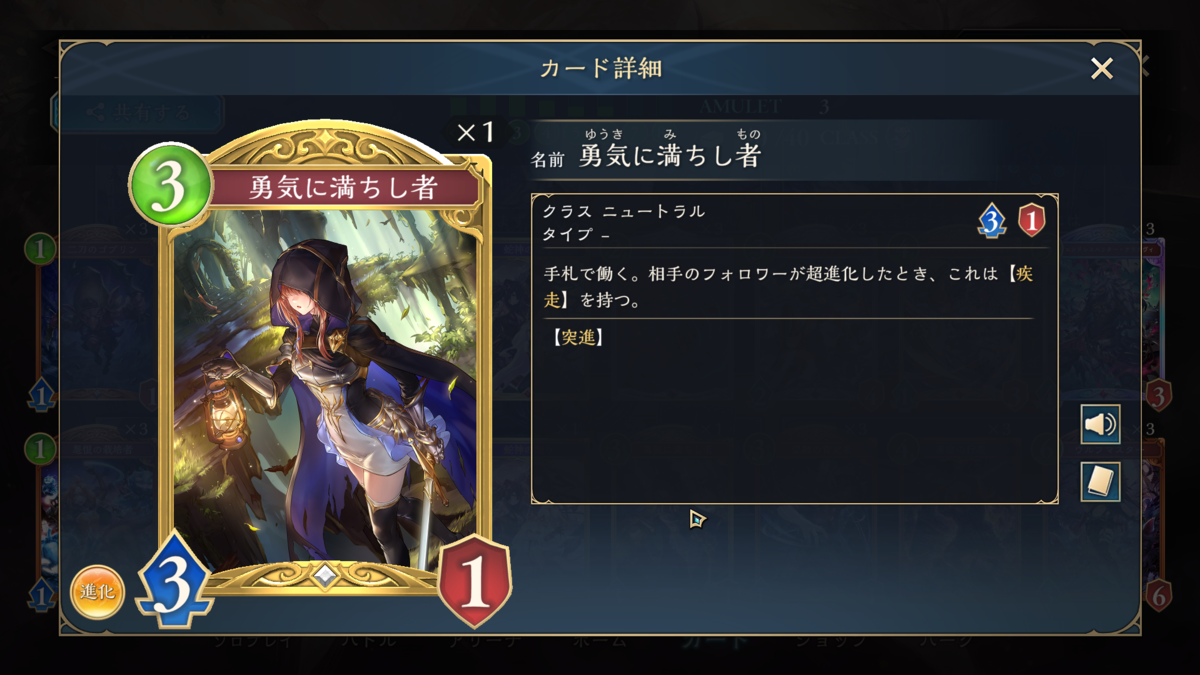The height and width of the screenshot is (675, 1200).
Task: Click the green cost 3 orb
Action: (170, 185)
